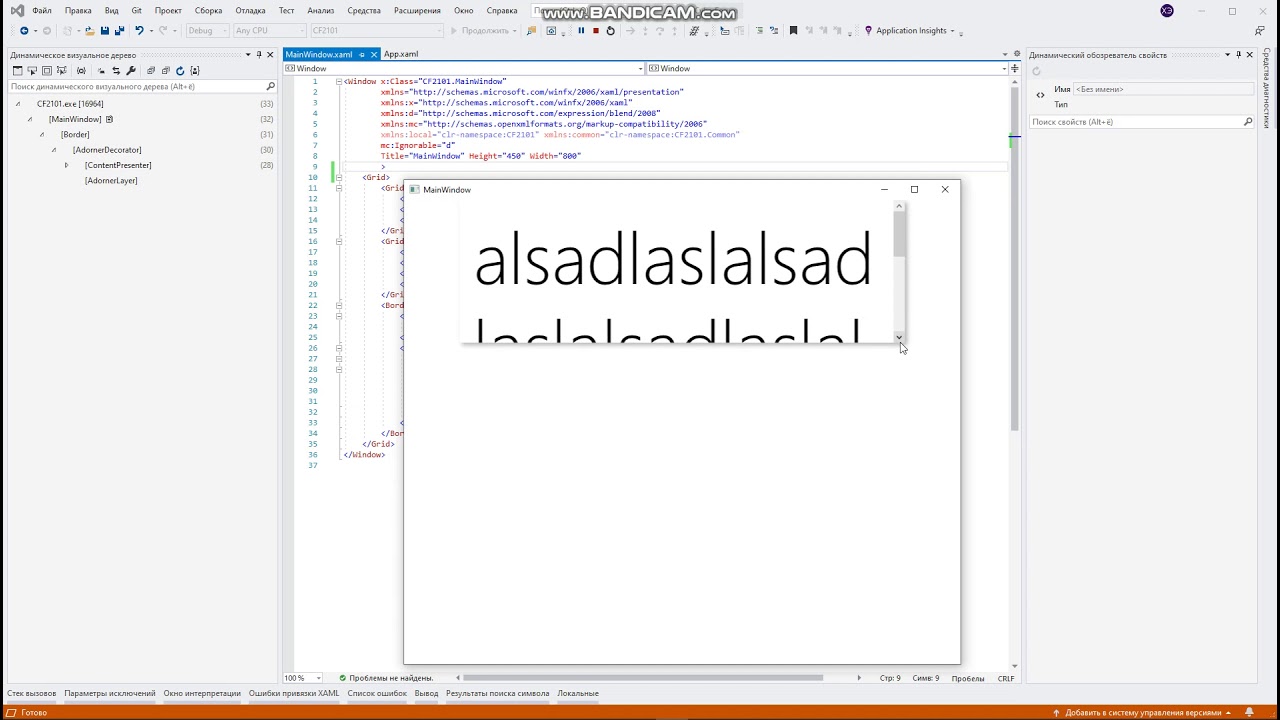Click the Application Insights lightbulb icon
This screenshot has height=720, width=1280.
pos(868,31)
